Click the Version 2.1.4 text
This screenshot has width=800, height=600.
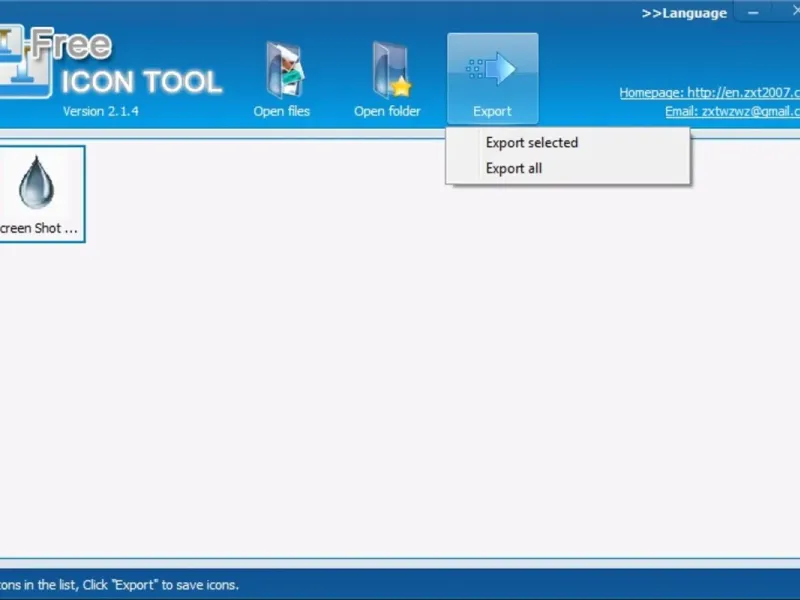click(x=101, y=111)
